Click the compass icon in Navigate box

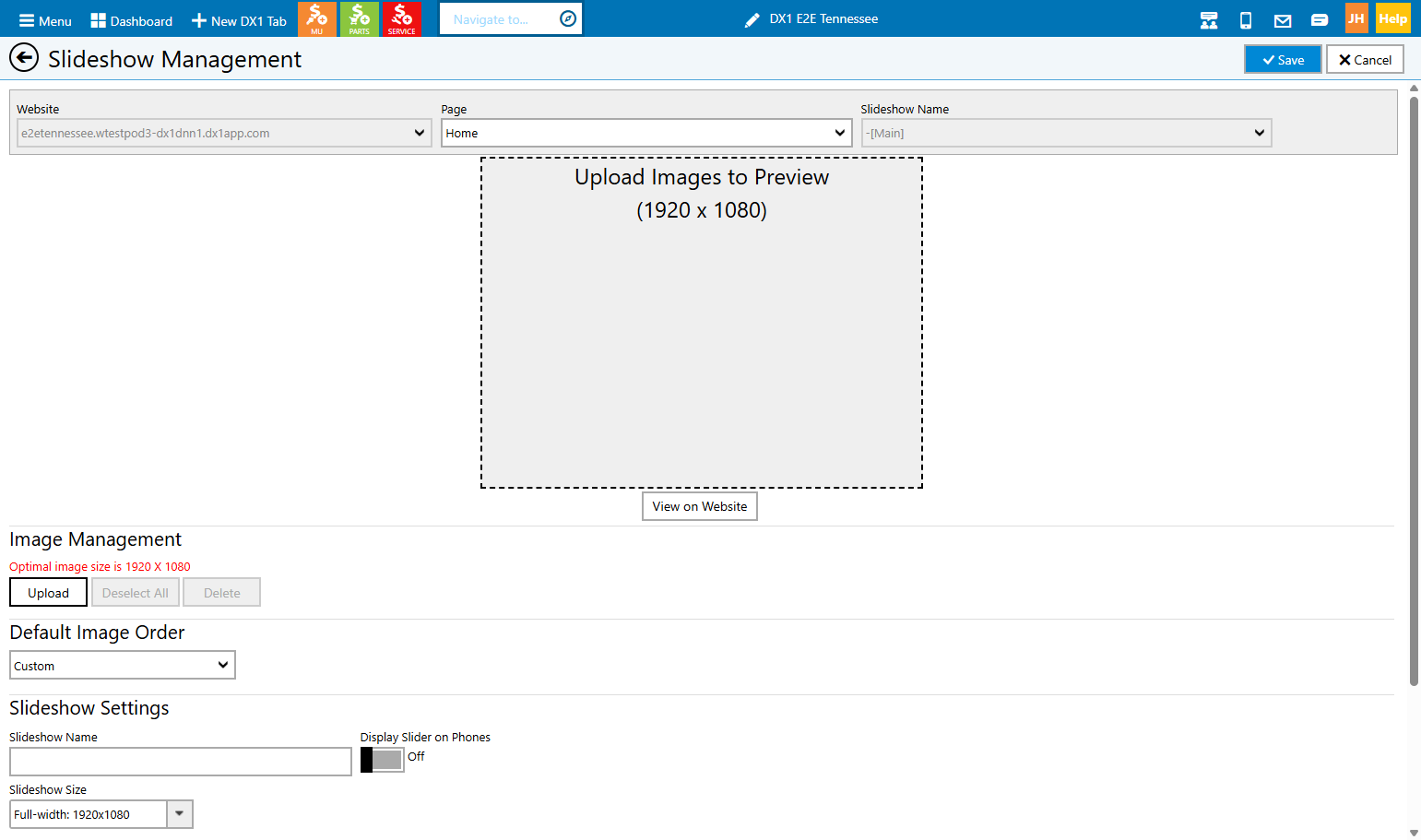tap(568, 18)
